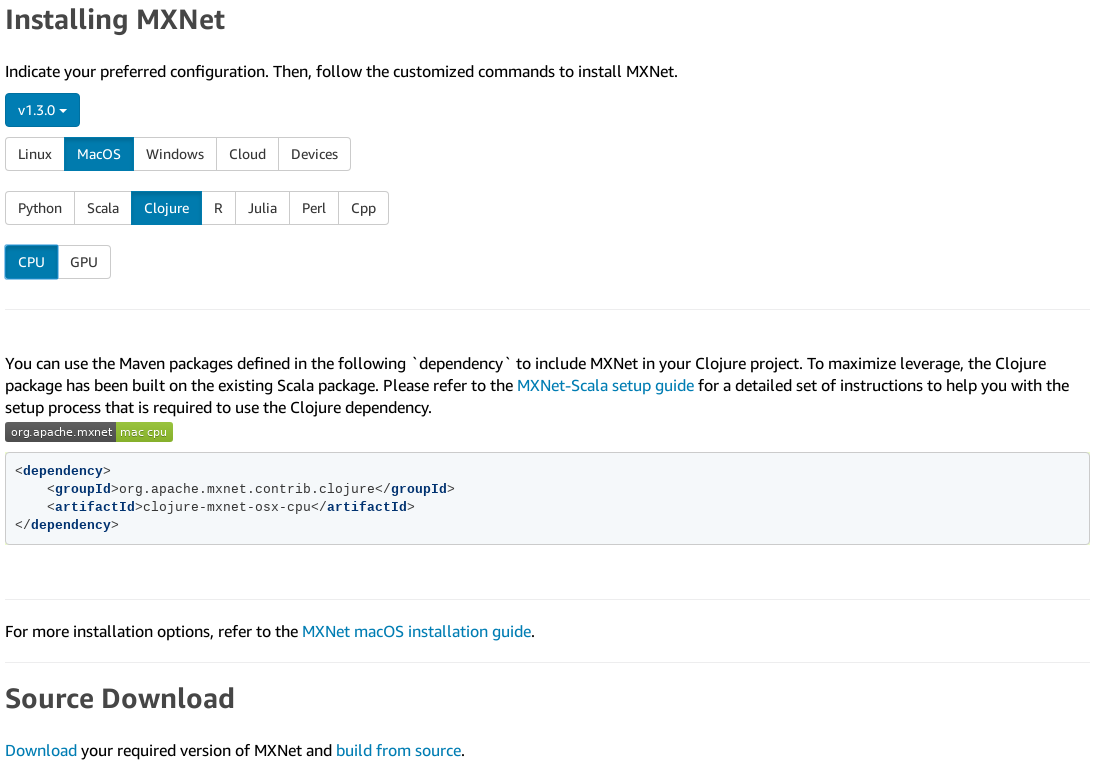The image size is (1098, 771).
Task: Open the v1.3.0 version dropdown
Action: [41, 110]
